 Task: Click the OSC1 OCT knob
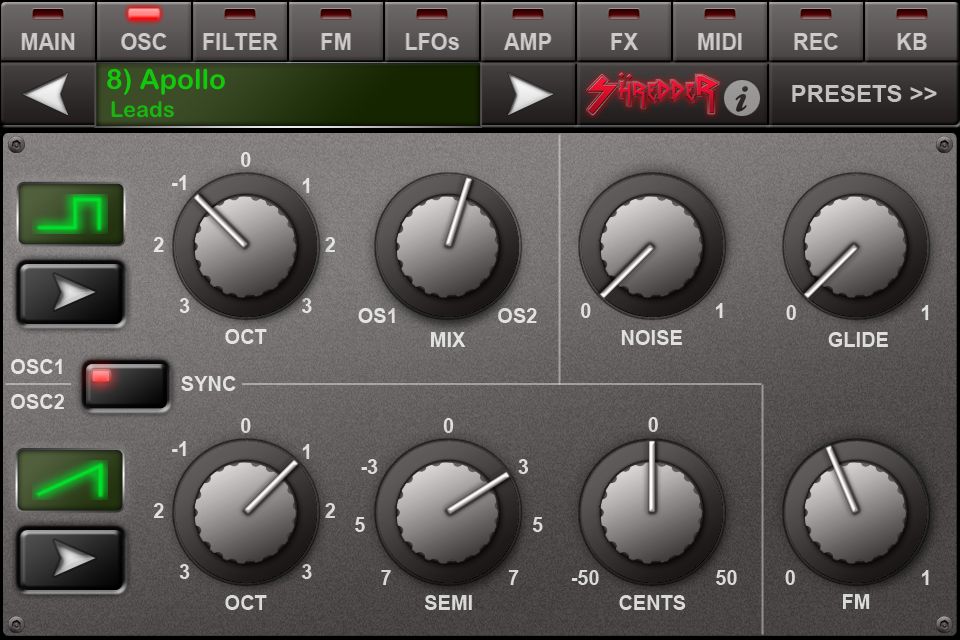tap(246, 246)
